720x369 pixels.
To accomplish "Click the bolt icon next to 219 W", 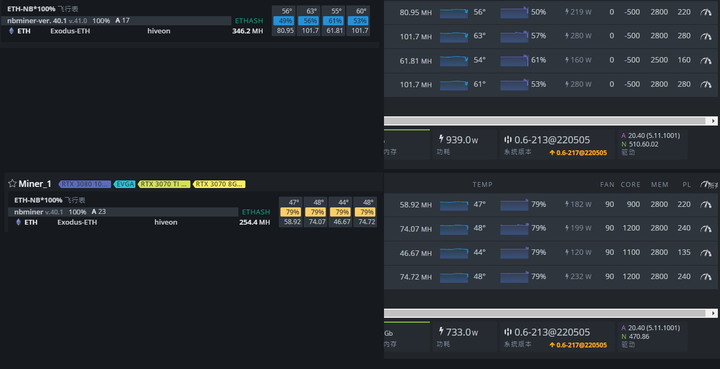I will (567, 12).
